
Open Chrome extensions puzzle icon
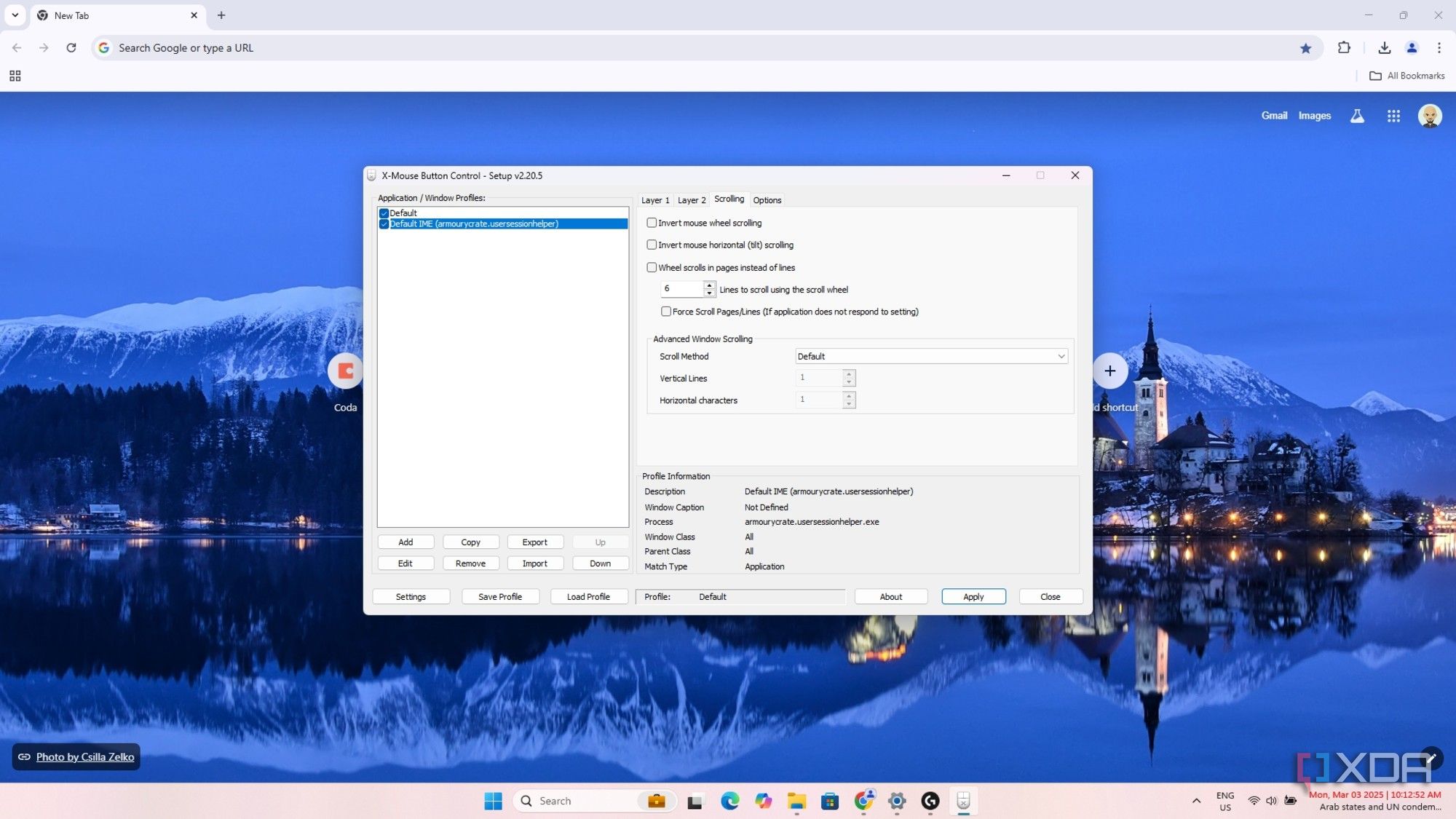[x=1344, y=48]
